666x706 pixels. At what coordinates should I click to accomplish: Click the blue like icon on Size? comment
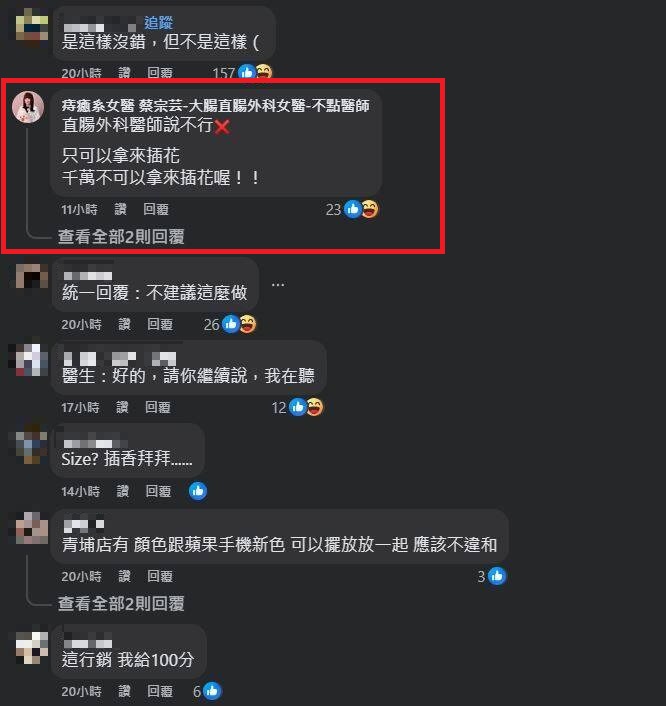pyautogui.click(x=198, y=491)
